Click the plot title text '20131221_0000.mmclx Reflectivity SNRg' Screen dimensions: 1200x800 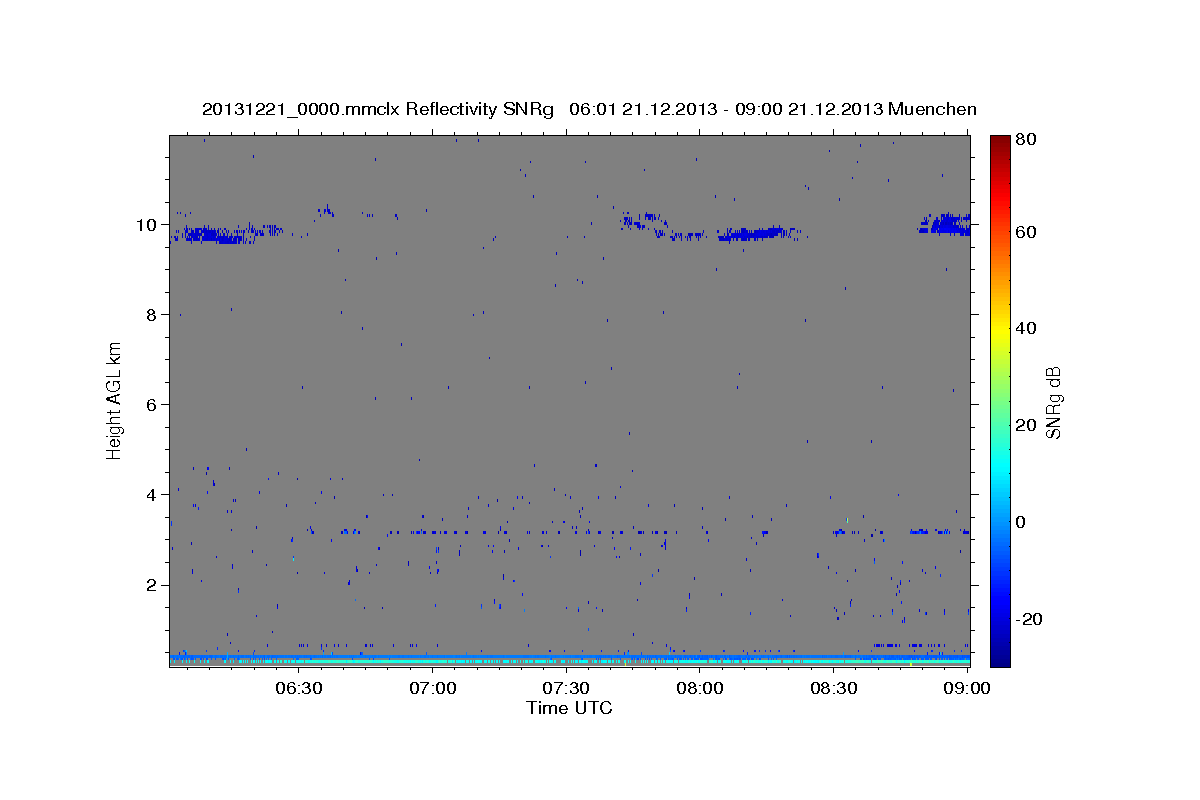[377, 109]
